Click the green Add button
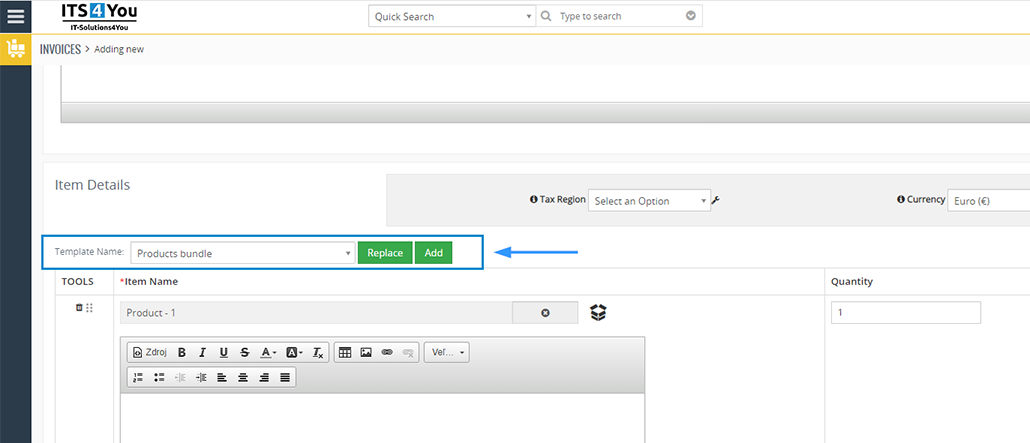 pyautogui.click(x=434, y=253)
